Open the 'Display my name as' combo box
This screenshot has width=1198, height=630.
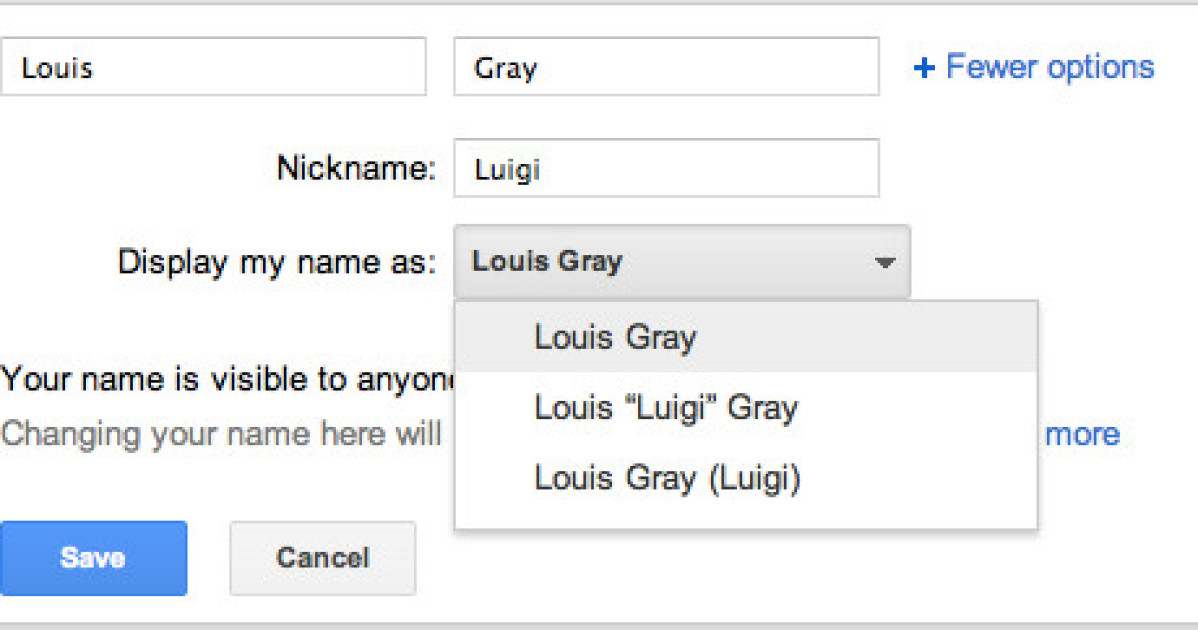tap(681, 262)
